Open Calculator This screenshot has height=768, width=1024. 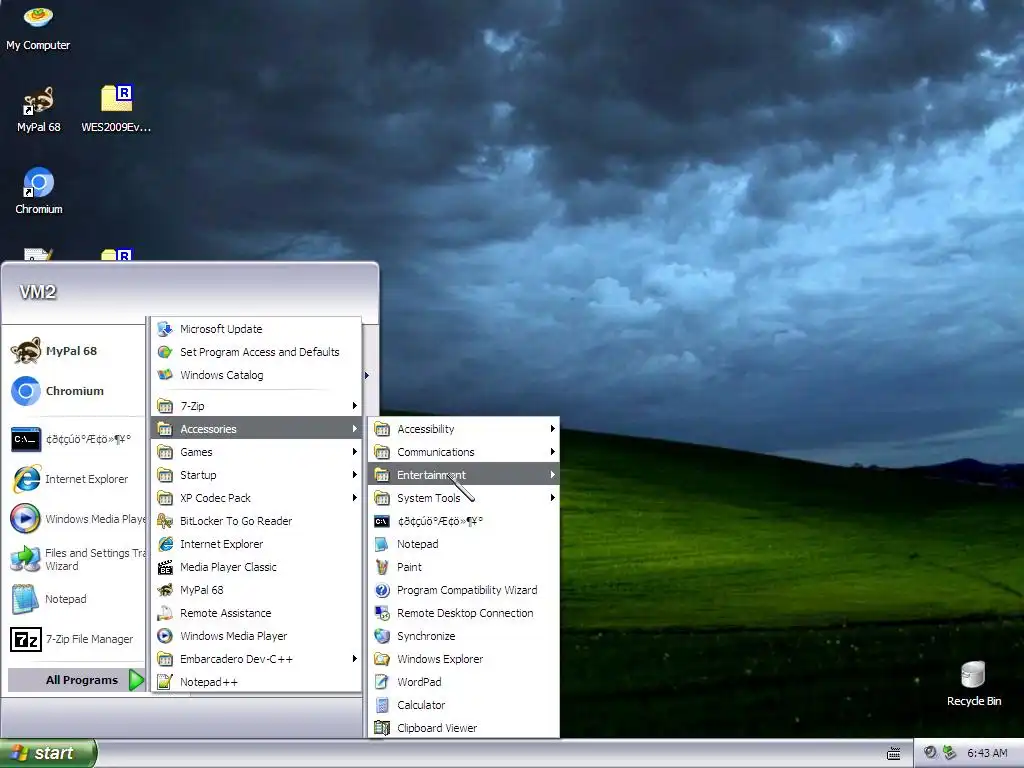point(464,705)
